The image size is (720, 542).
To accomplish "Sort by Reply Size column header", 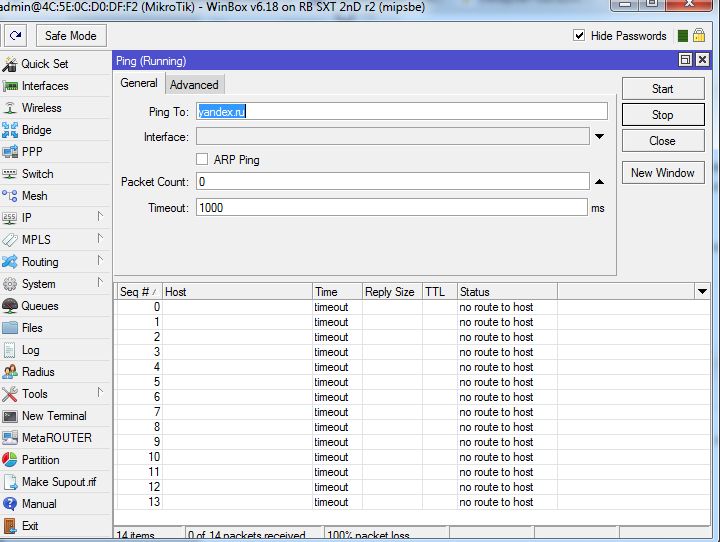I will pos(392,292).
